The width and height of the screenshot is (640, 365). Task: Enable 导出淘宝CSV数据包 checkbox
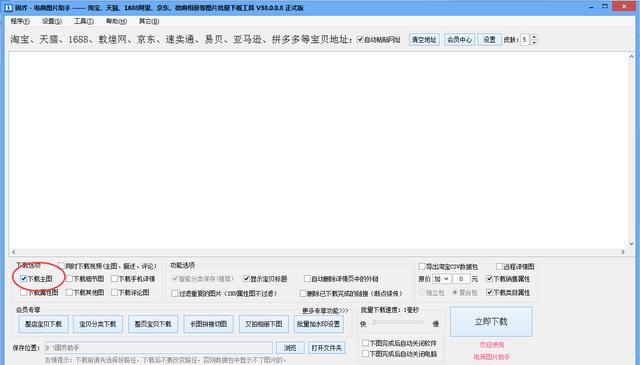422,267
